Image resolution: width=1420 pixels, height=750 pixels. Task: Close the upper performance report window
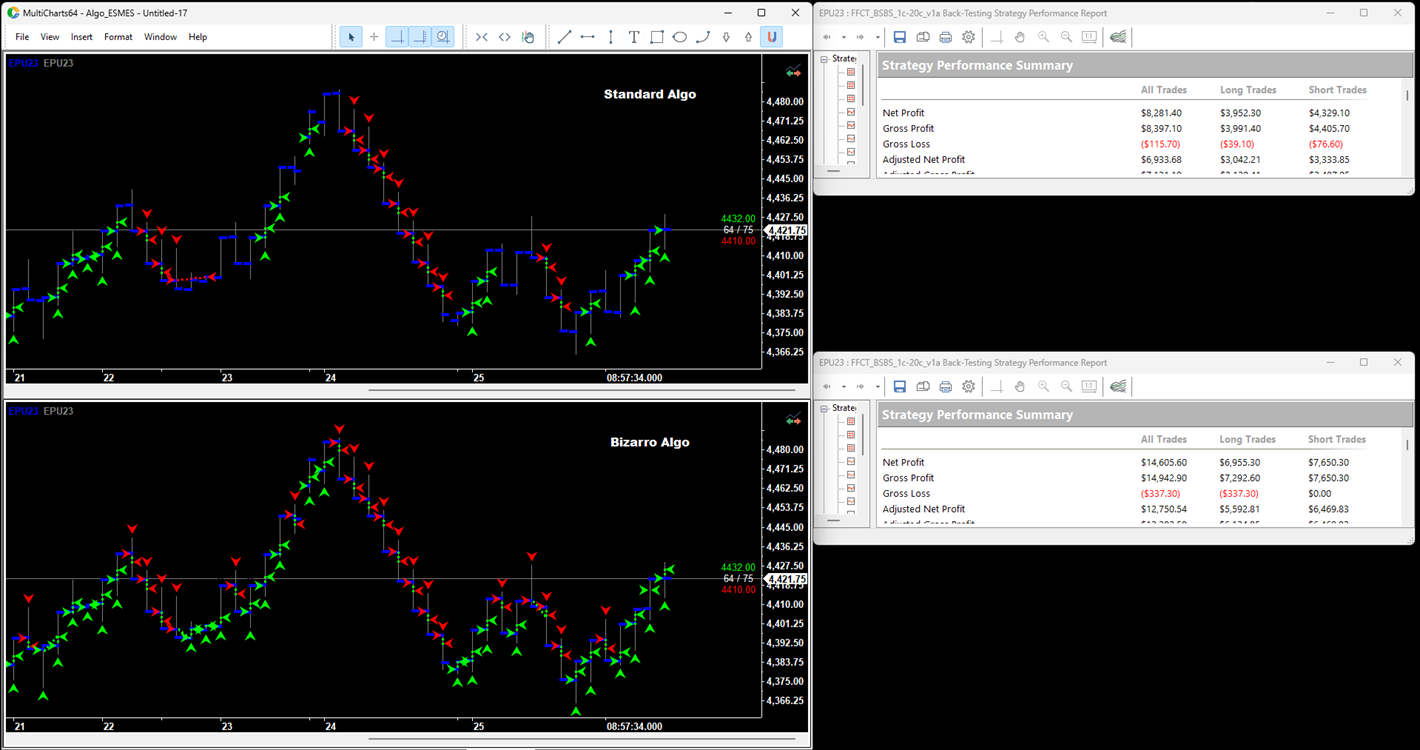point(1397,13)
